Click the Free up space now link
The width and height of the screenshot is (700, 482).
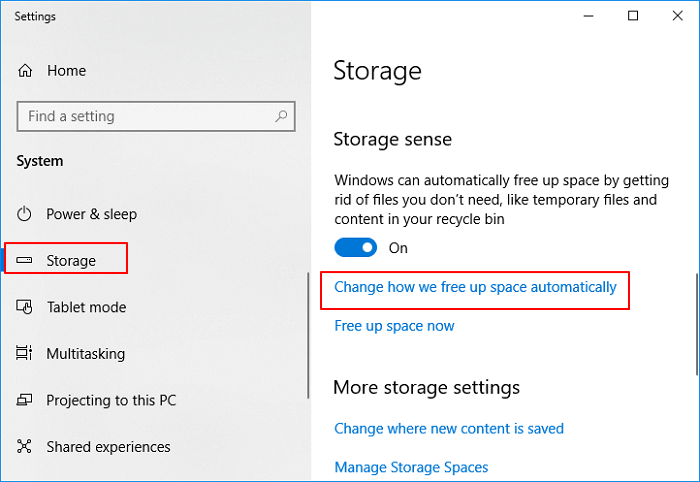394,325
